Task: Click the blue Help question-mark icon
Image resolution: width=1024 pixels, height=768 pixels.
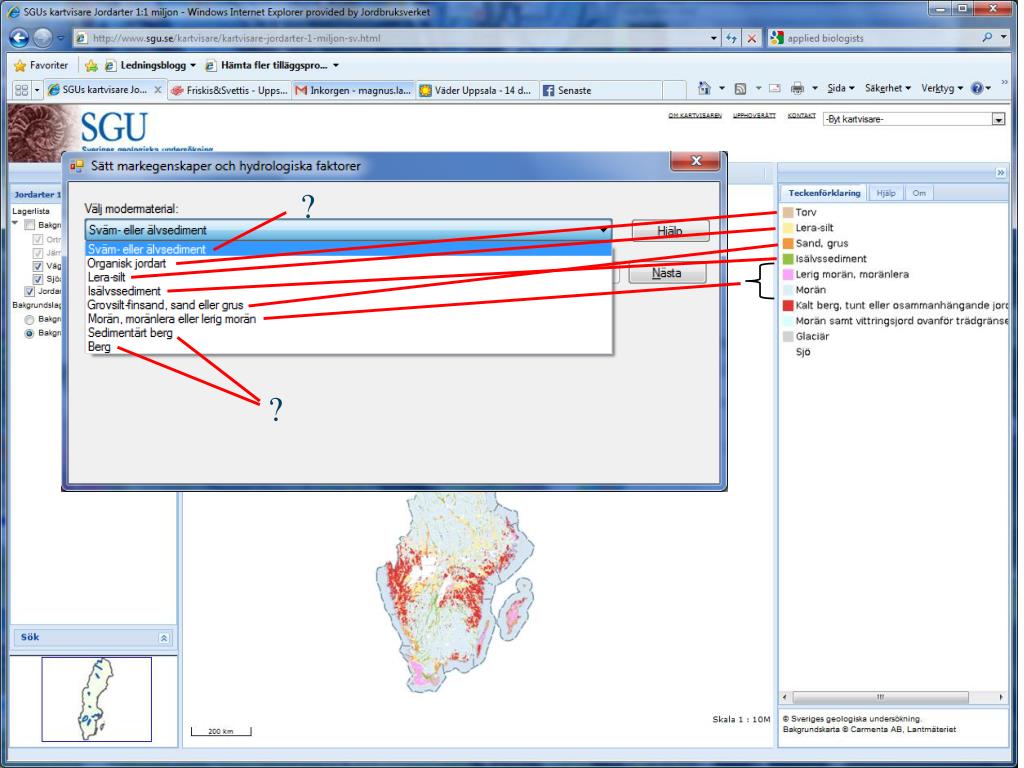Action: (977, 88)
